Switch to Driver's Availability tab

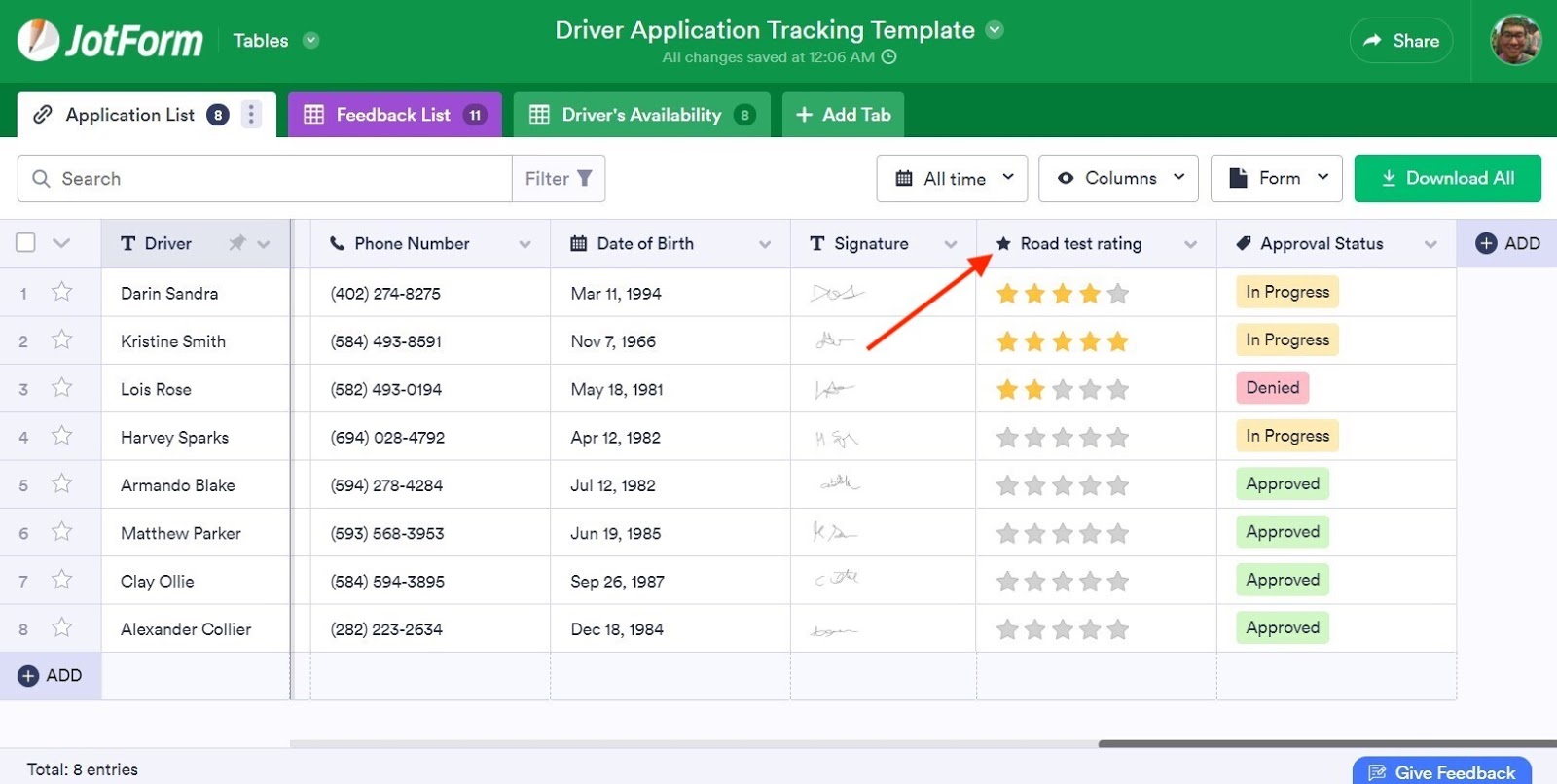[x=641, y=115]
